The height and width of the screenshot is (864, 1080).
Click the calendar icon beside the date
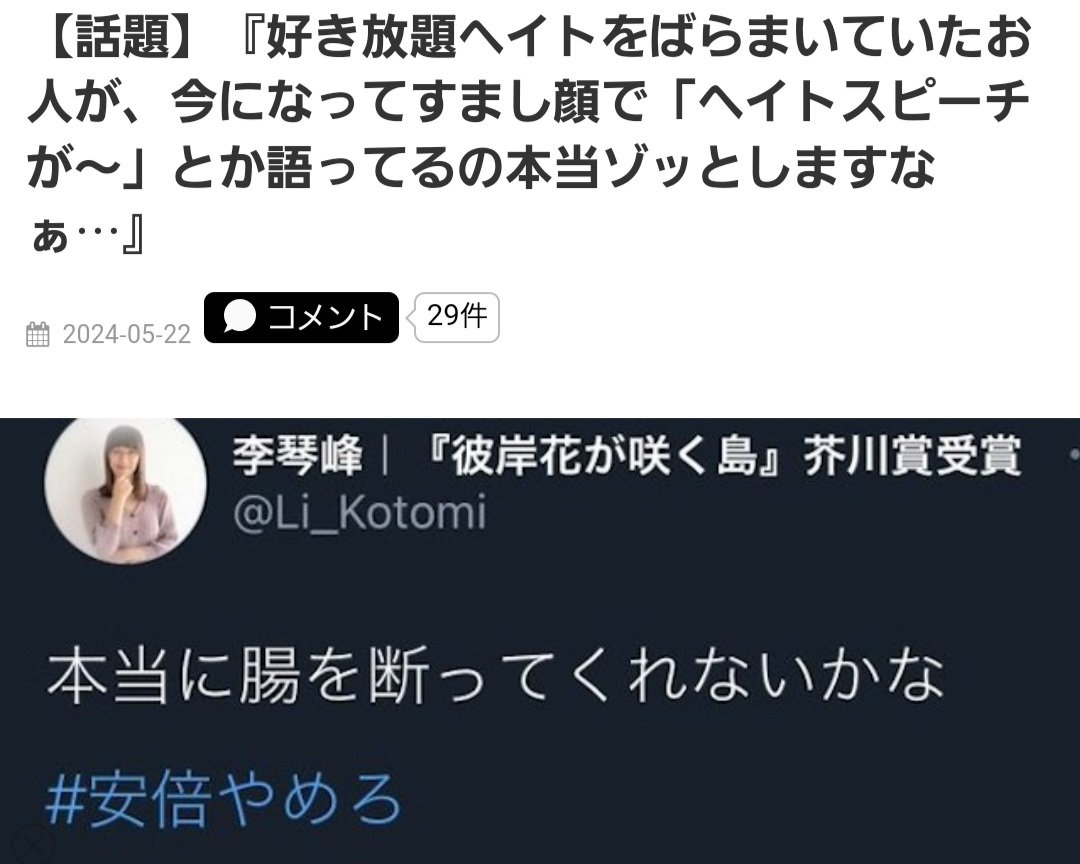pos(38,334)
